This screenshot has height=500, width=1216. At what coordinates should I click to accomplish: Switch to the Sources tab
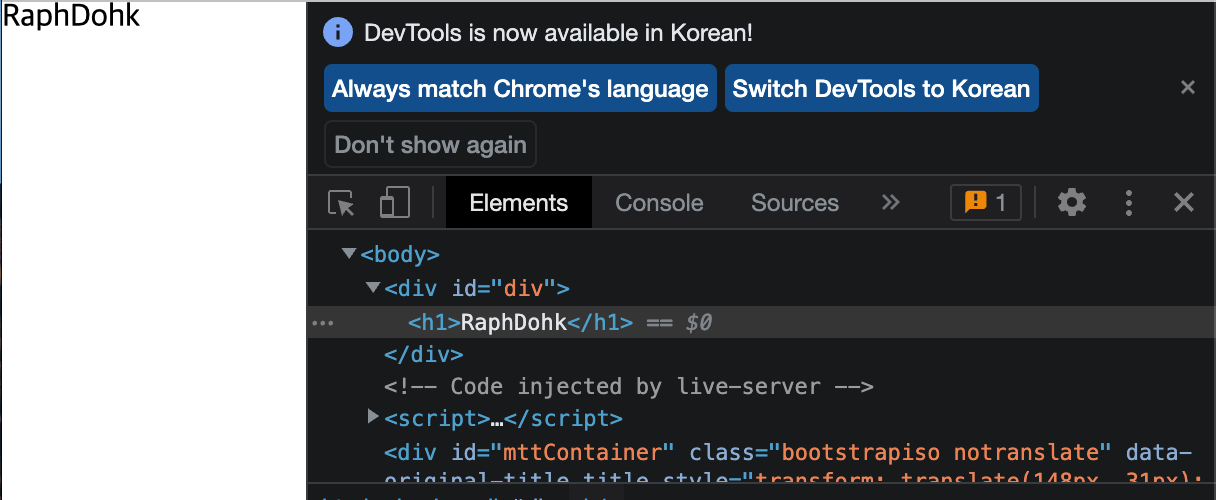(x=795, y=203)
